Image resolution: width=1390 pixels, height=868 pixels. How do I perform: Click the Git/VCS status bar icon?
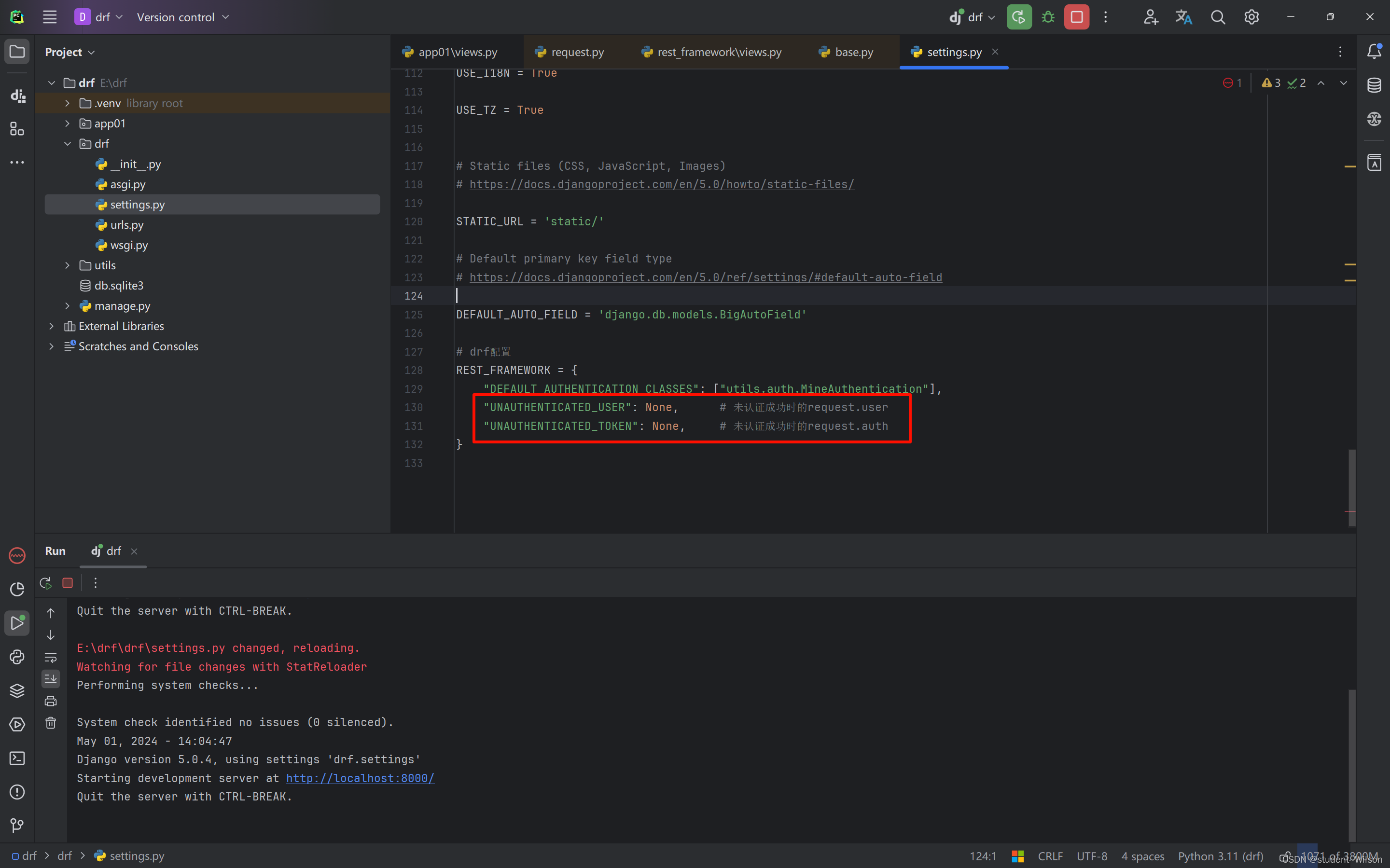(17, 826)
